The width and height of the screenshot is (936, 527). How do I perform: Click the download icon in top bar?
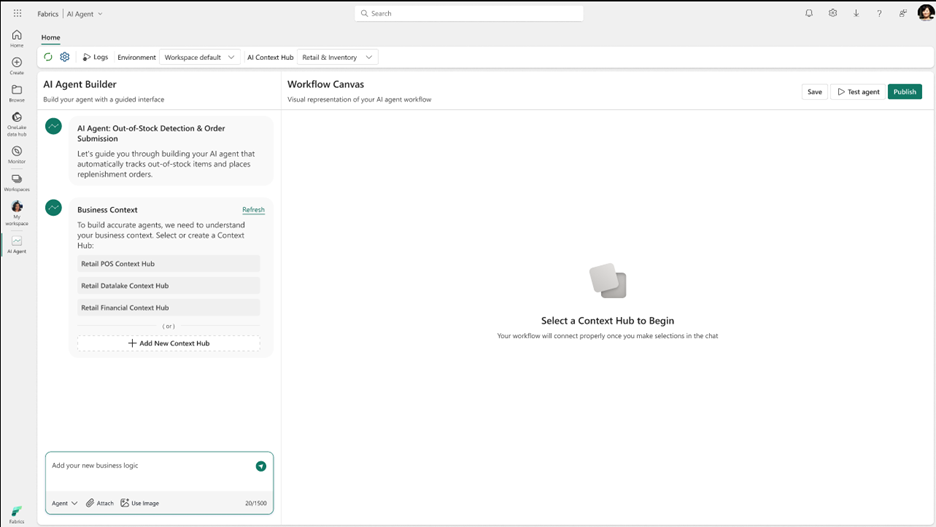tap(856, 13)
